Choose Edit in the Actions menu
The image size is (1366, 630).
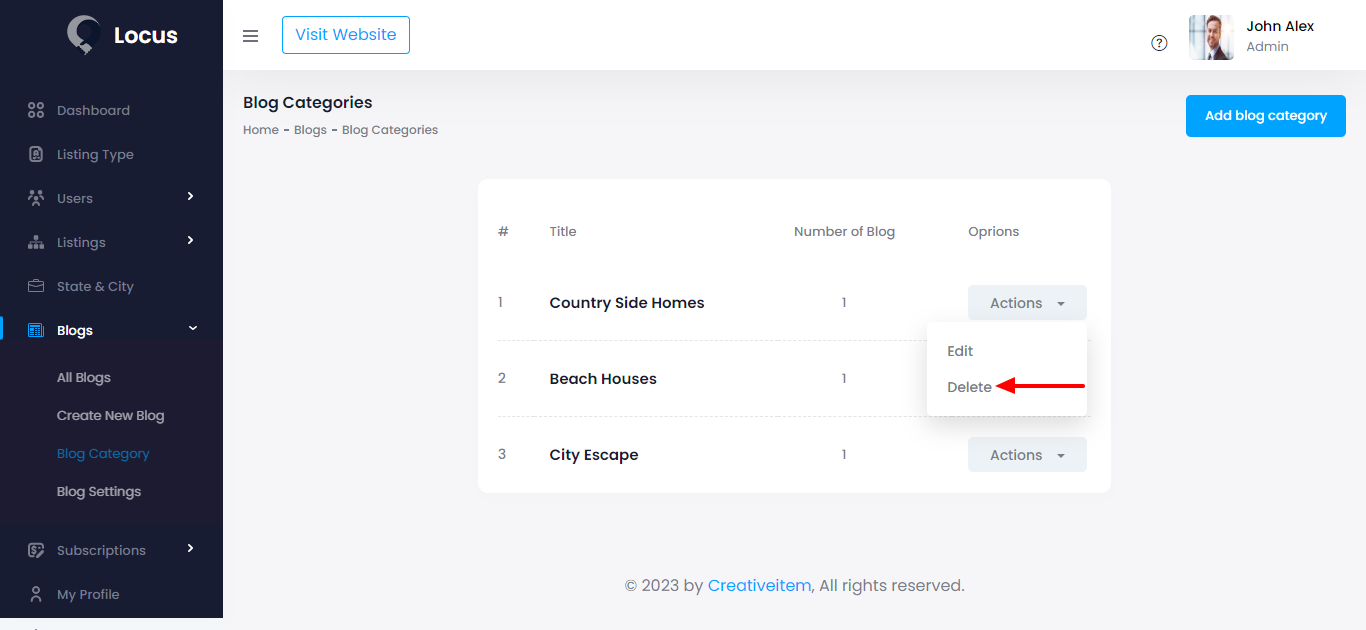(960, 351)
